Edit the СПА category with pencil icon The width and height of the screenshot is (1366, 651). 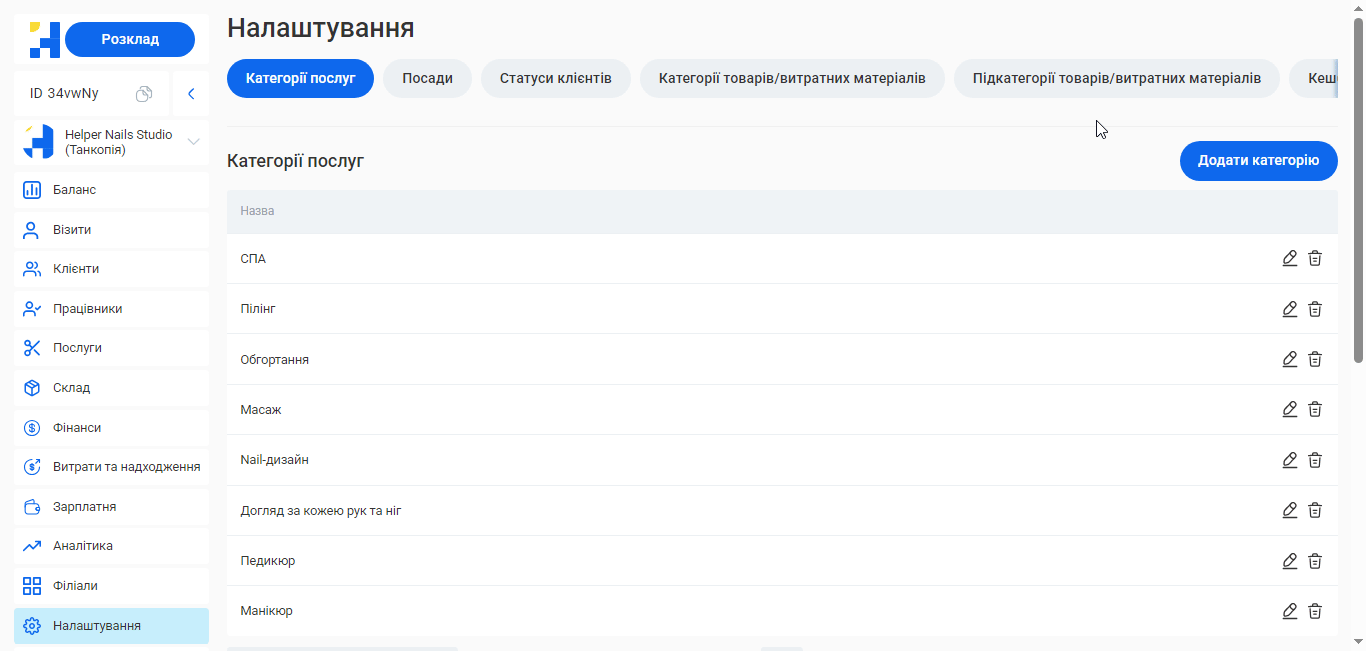click(x=1289, y=258)
